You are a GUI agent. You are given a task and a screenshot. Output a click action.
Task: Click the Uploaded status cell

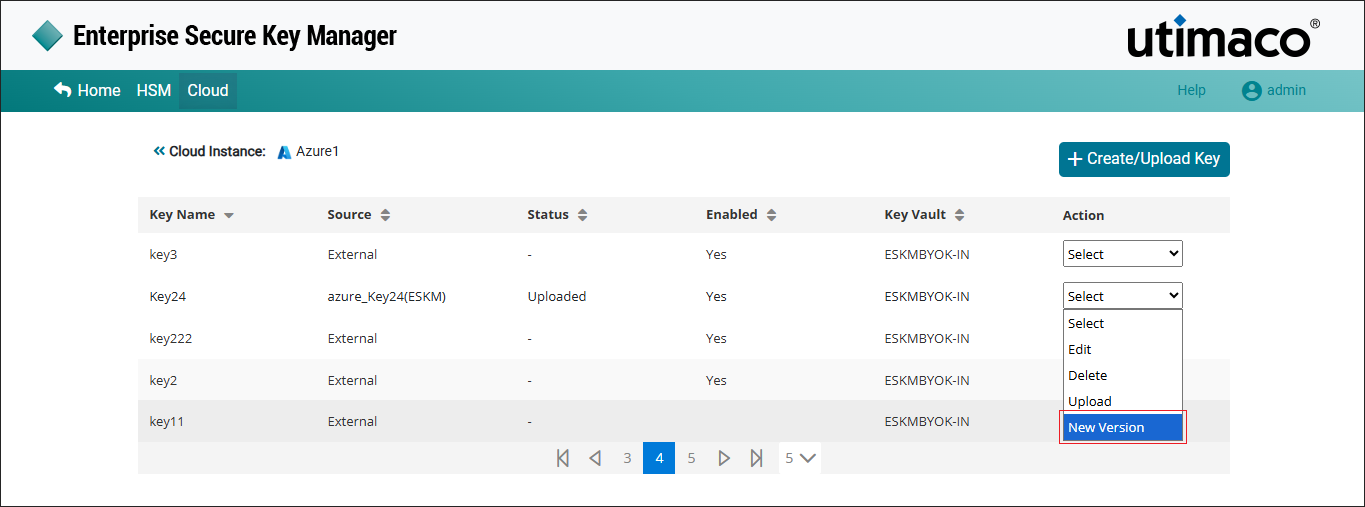(x=557, y=297)
